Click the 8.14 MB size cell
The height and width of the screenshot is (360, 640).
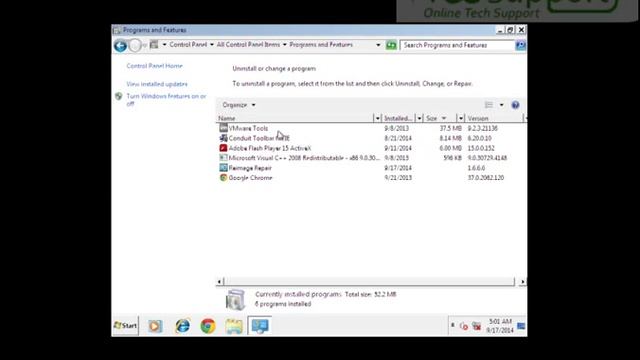[x=451, y=138]
